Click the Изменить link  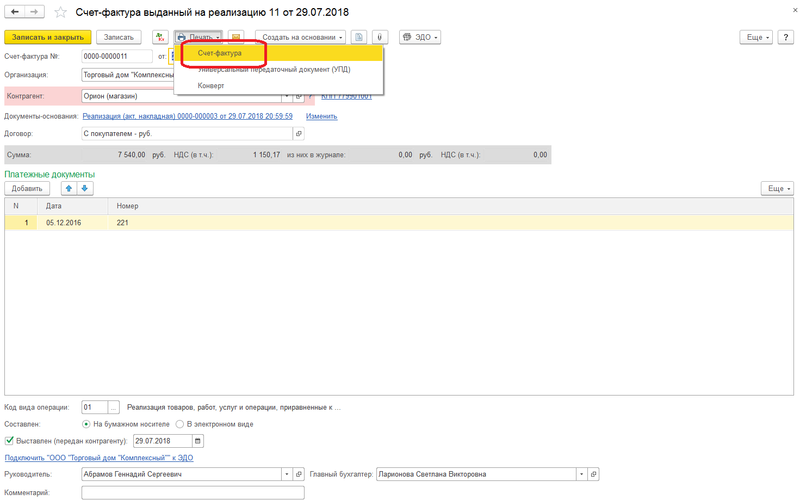(x=321, y=116)
